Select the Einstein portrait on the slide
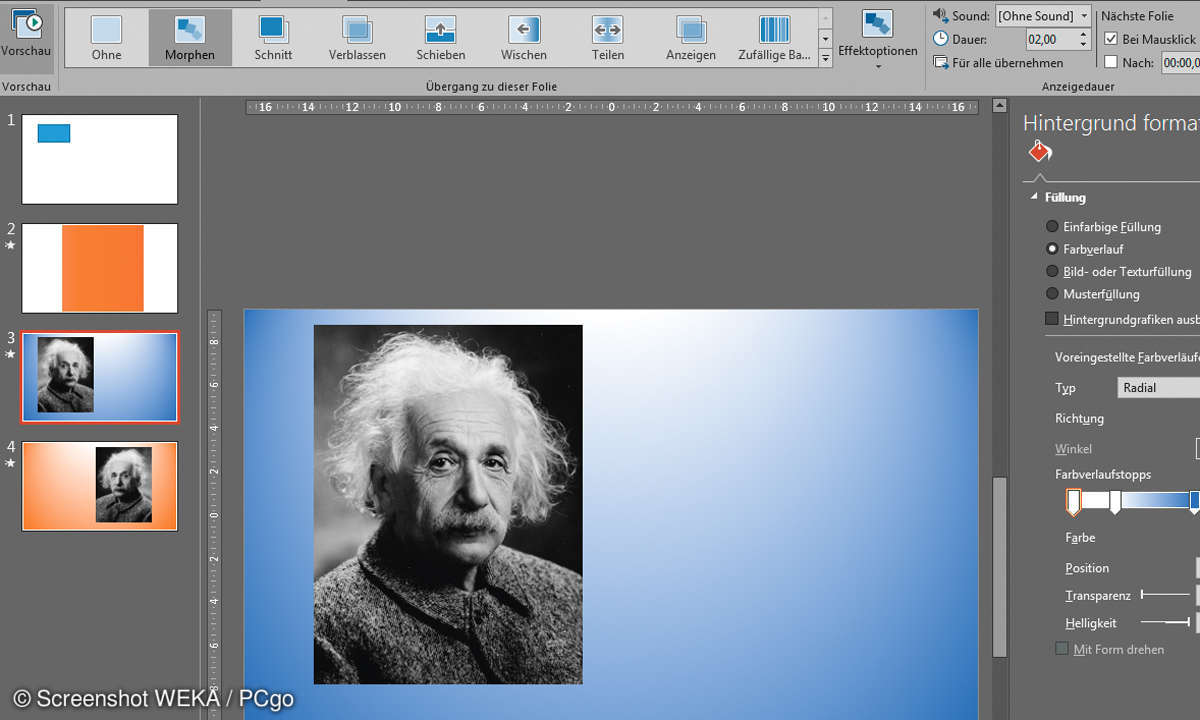The width and height of the screenshot is (1200, 720). (x=448, y=504)
